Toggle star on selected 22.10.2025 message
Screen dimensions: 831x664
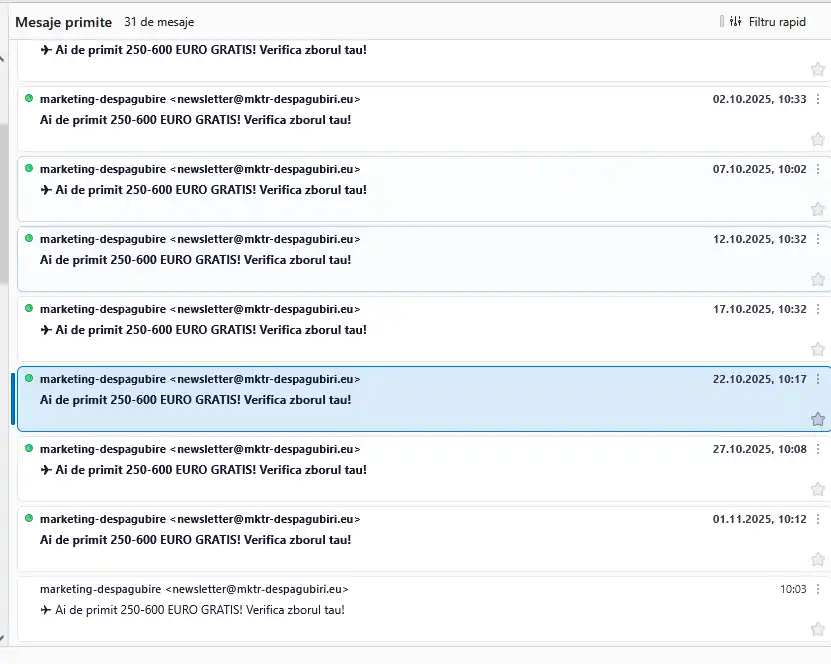pos(818,419)
